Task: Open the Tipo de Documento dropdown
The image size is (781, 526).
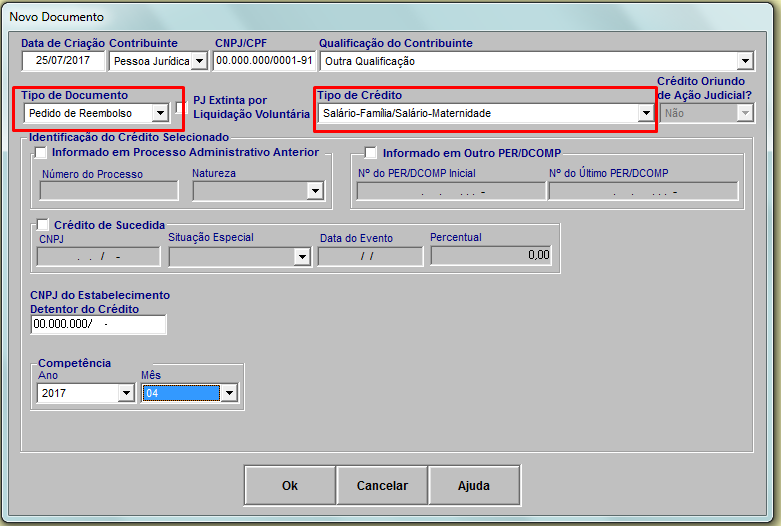Action: point(160,113)
